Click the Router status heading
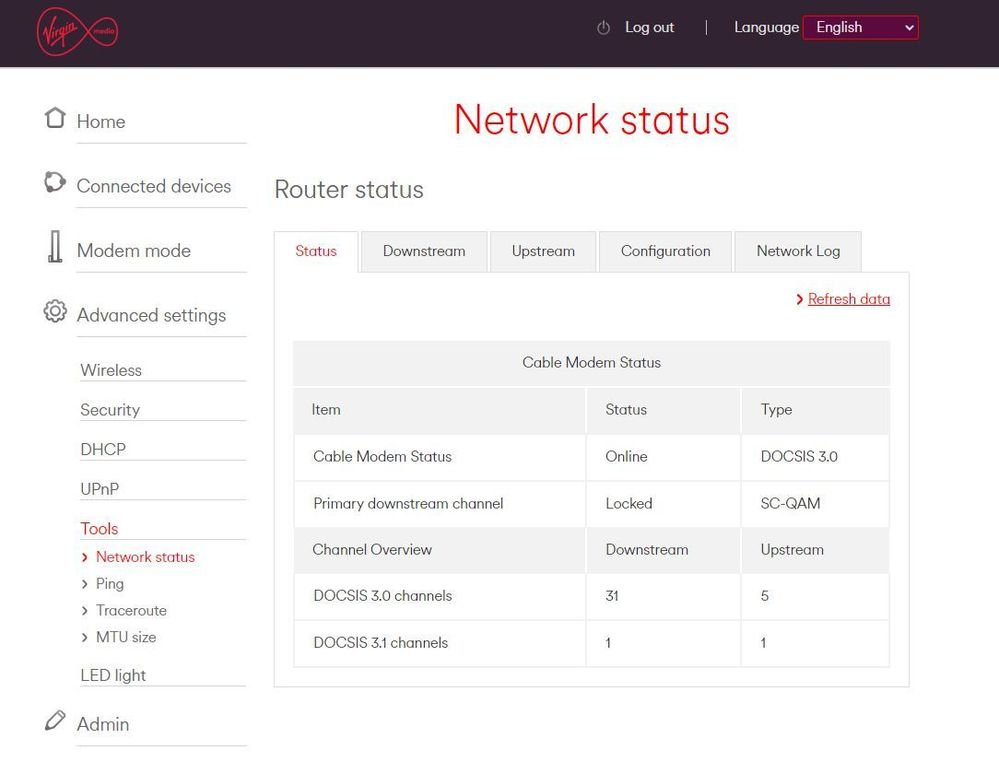Viewport: 999px width, 784px height. tap(349, 190)
